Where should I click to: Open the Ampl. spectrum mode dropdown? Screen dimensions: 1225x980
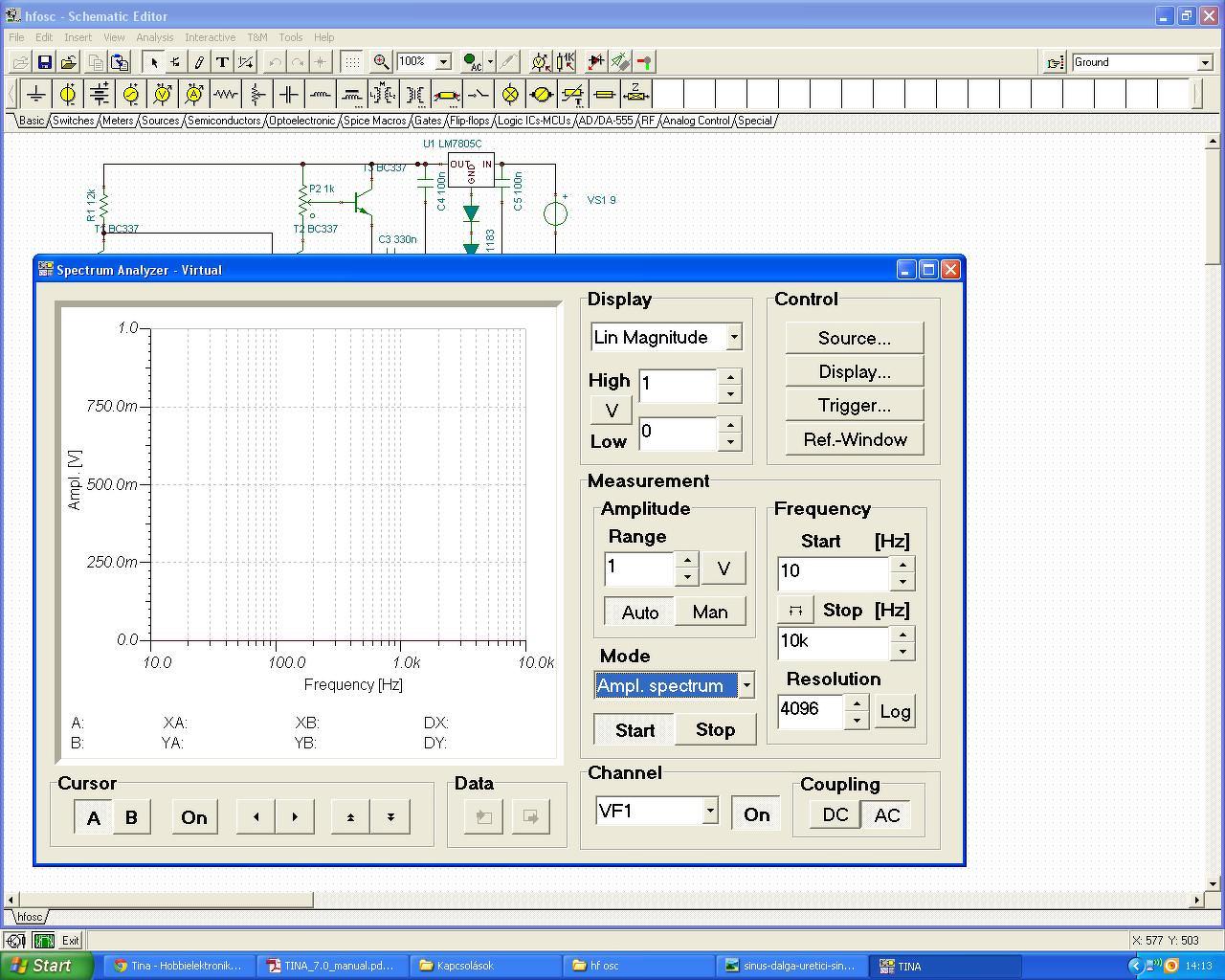pyautogui.click(x=746, y=685)
